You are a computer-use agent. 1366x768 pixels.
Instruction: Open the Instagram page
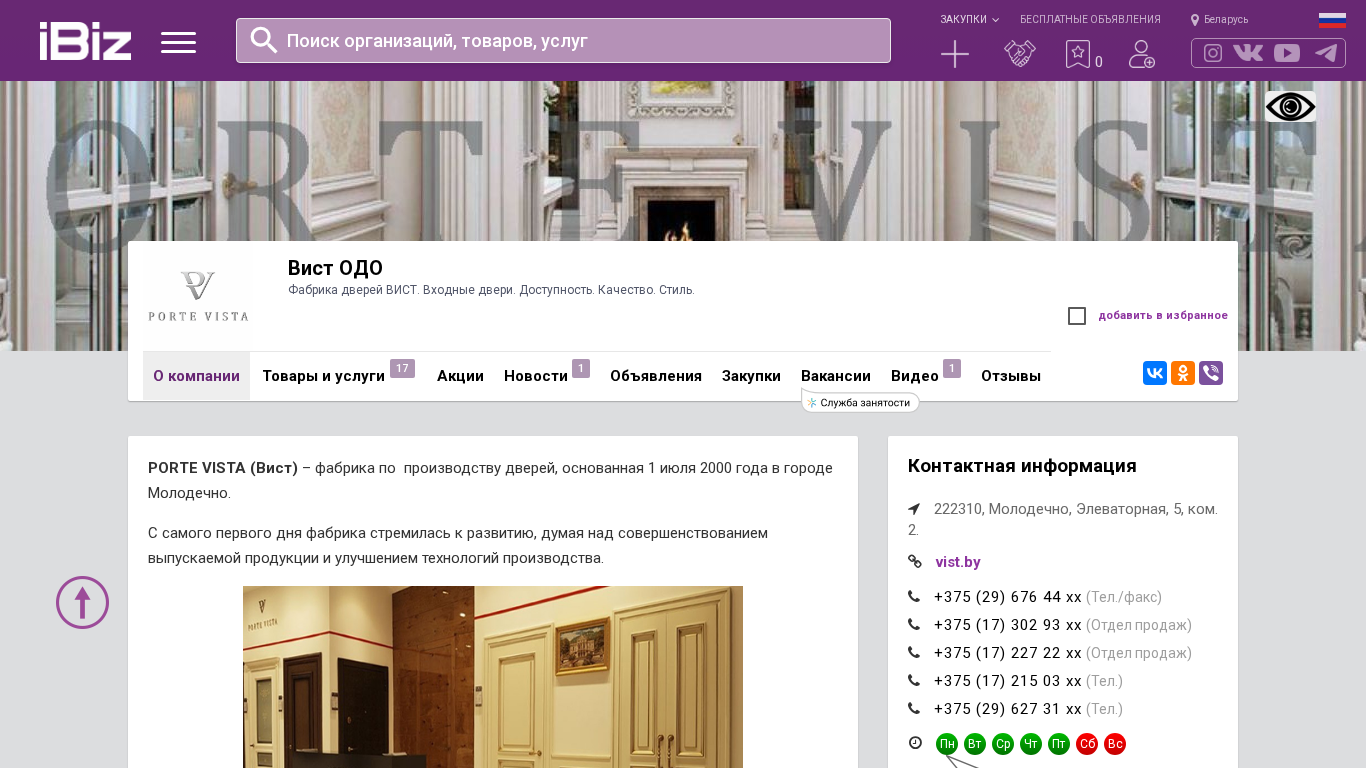coord(1213,53)
